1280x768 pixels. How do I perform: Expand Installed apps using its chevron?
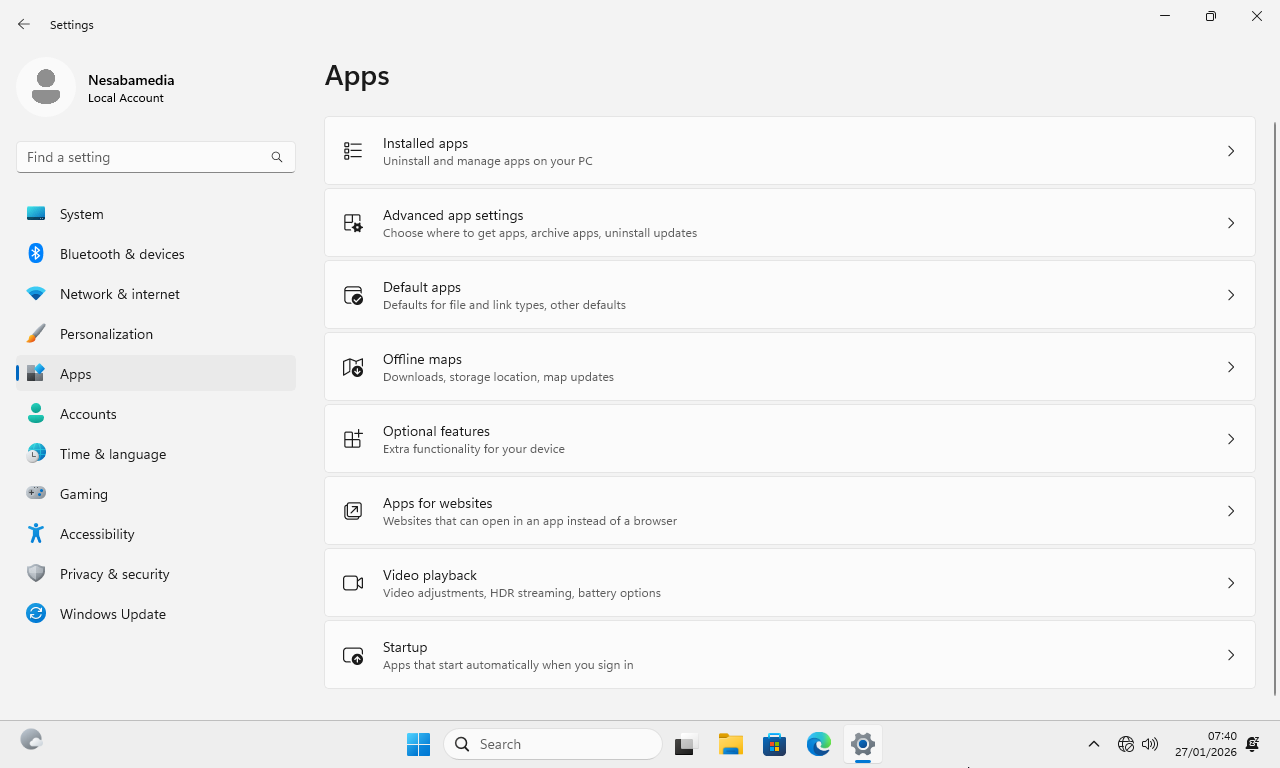tap(1231, 151)
